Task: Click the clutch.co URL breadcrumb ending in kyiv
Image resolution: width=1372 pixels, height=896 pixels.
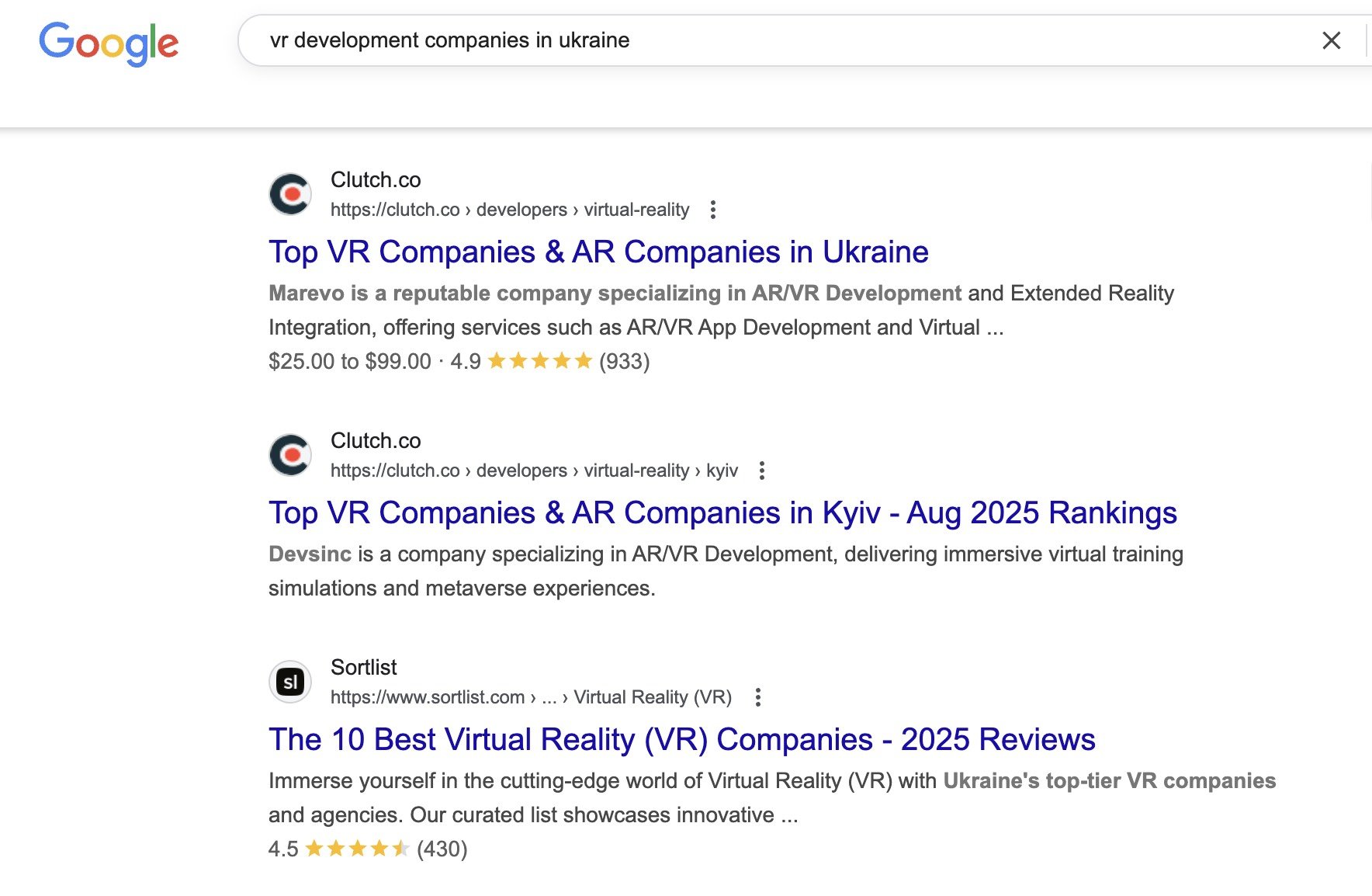Action: coord(534,471)
